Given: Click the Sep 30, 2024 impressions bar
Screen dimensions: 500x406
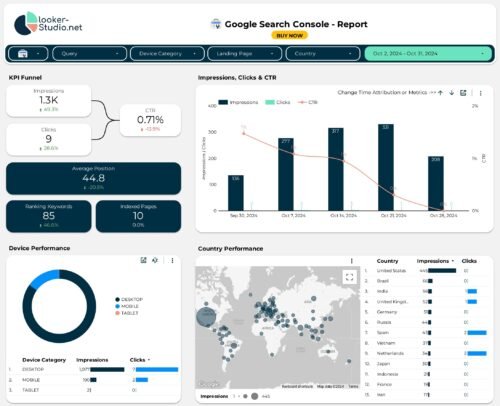Looking at the screenshot, I should tap(236, 193).
